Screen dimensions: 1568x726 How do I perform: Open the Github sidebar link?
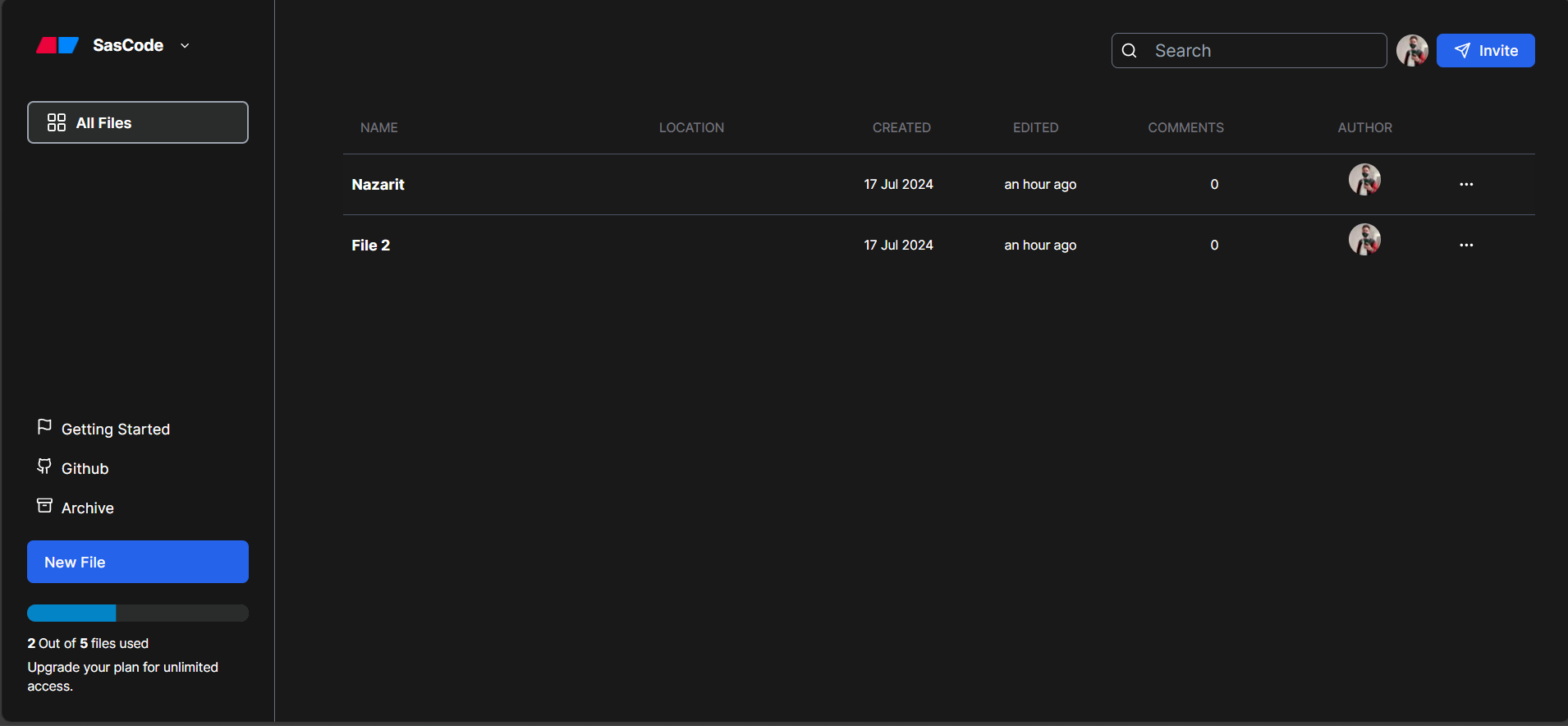[85, 468]
